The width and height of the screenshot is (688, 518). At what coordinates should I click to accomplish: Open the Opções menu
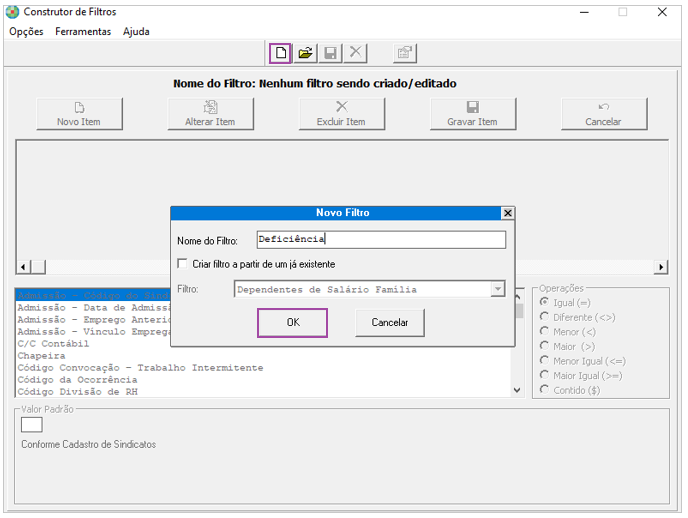26,32
